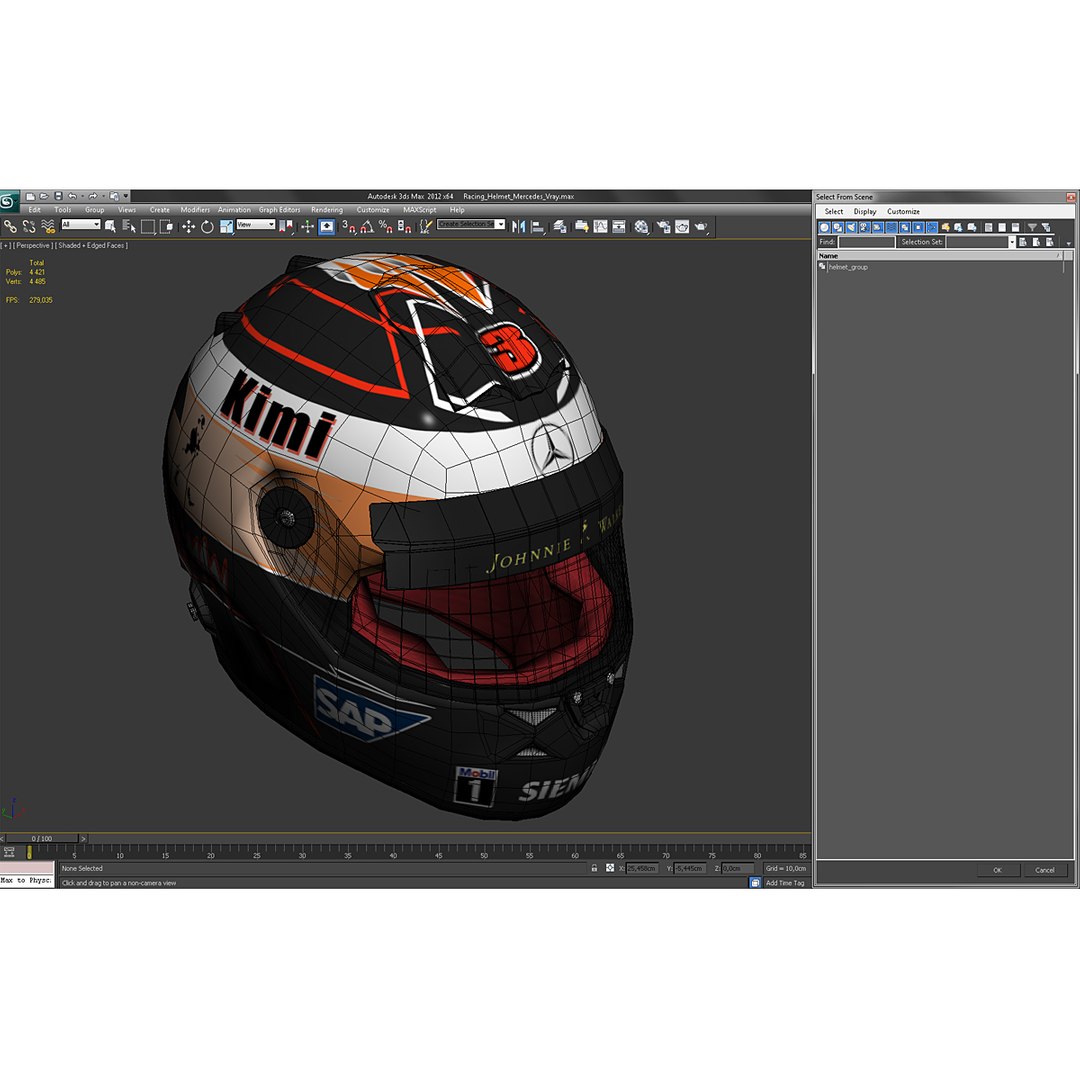Click the X coordinate field in status bar

click(x=642, y=869)
